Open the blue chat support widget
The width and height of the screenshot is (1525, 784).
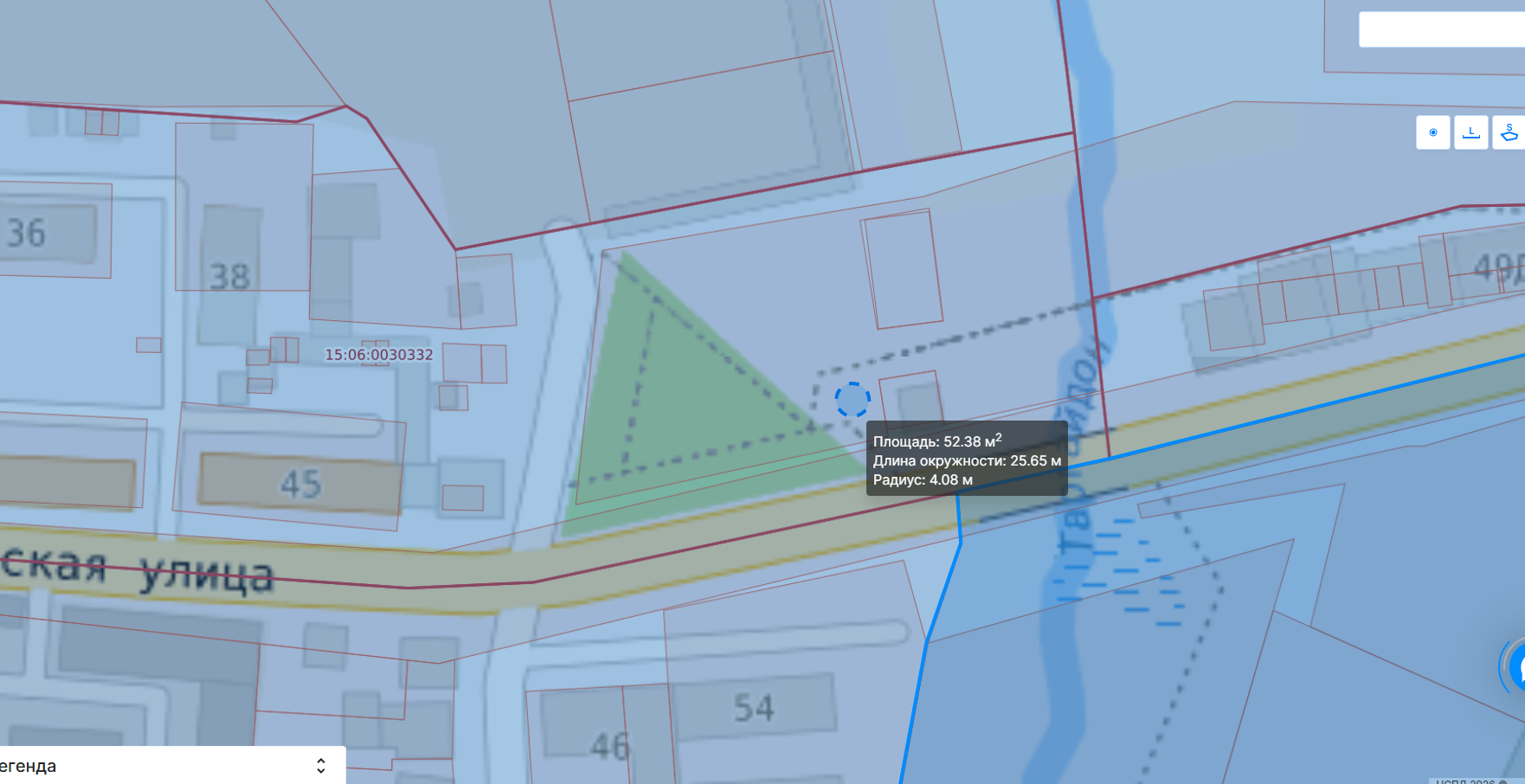click(x=1515, y=666)
